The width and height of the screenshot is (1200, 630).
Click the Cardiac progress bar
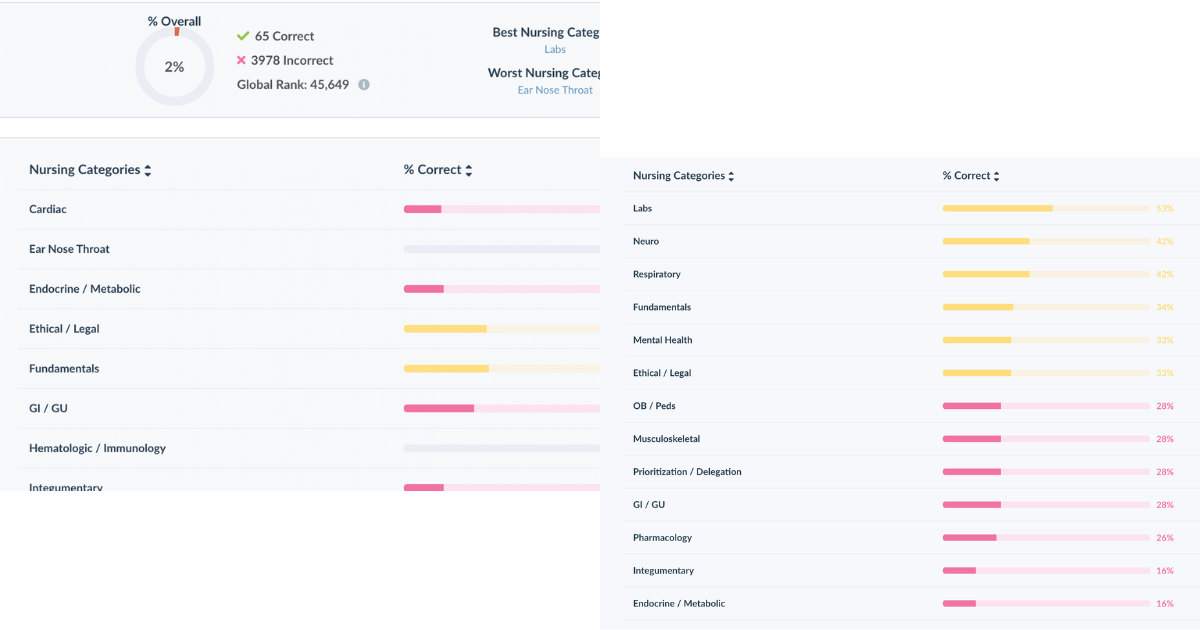point(501,209)
